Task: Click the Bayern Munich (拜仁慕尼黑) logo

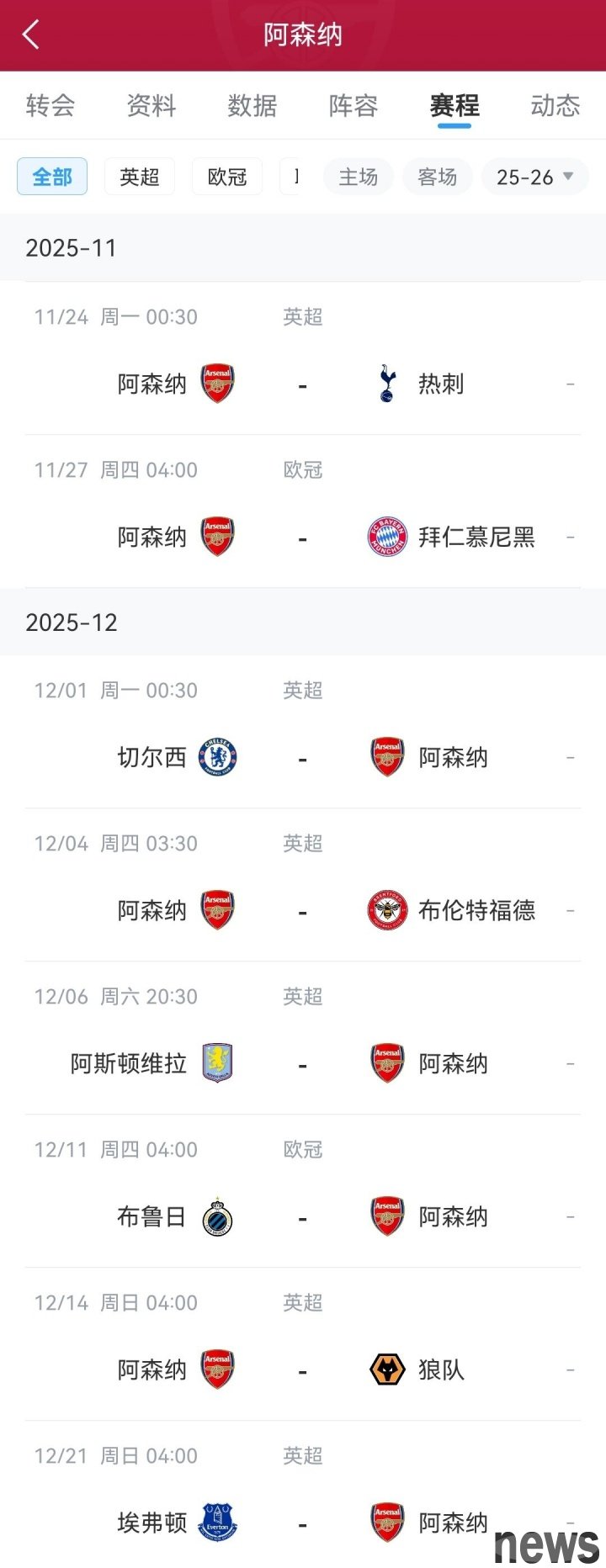Action: [387, 537]
